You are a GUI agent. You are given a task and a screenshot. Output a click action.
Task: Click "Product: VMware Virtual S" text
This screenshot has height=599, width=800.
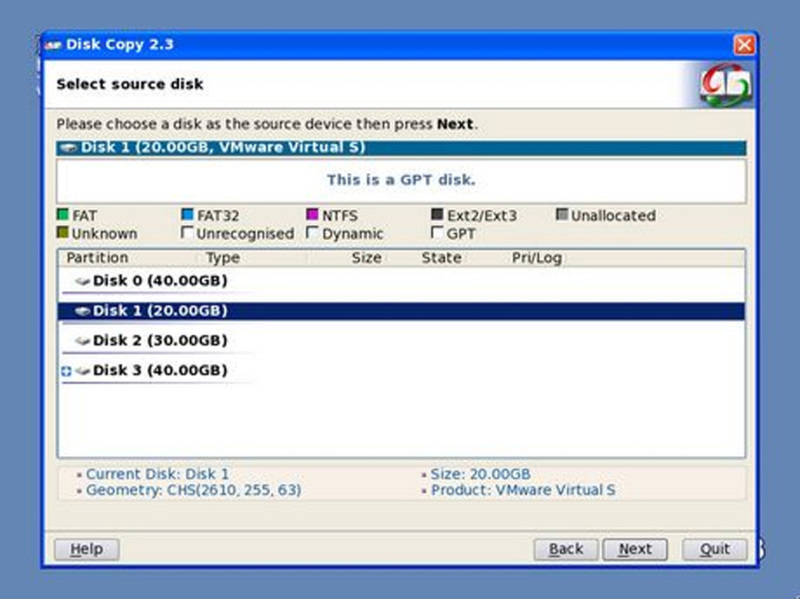(x=523, y=490)
